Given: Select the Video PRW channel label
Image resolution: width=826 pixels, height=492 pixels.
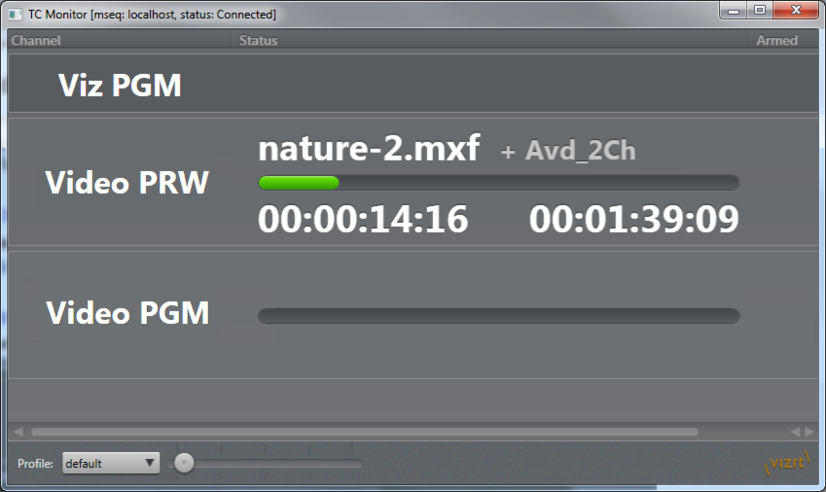Looking at the screenshot, I should [x=127, y=182].
